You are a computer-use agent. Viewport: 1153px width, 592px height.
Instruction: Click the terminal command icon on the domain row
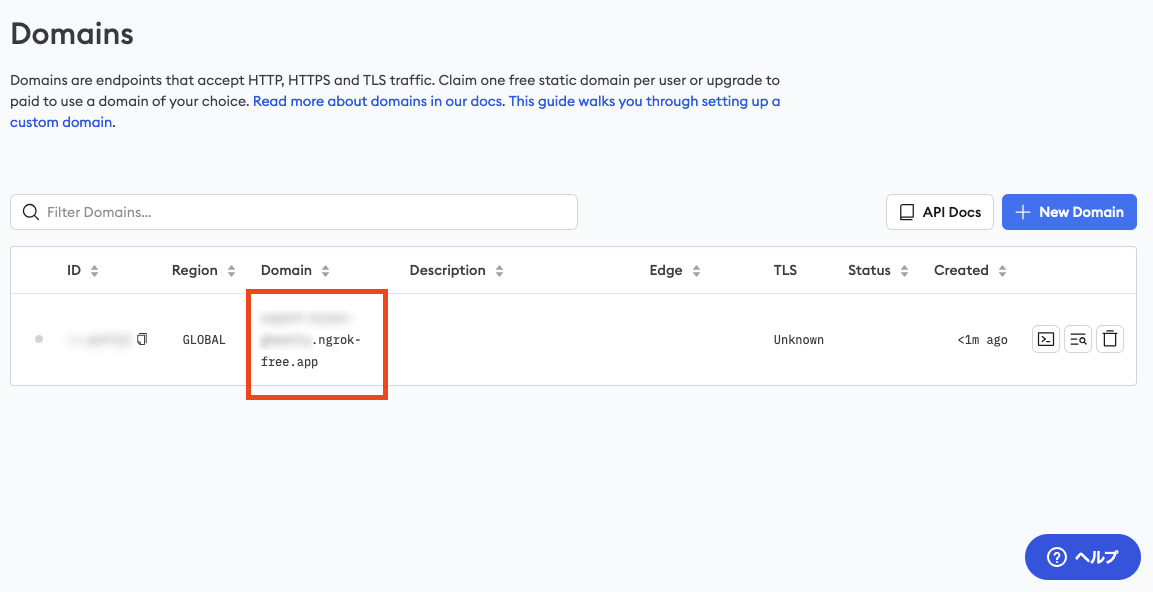pos(1045,339)
